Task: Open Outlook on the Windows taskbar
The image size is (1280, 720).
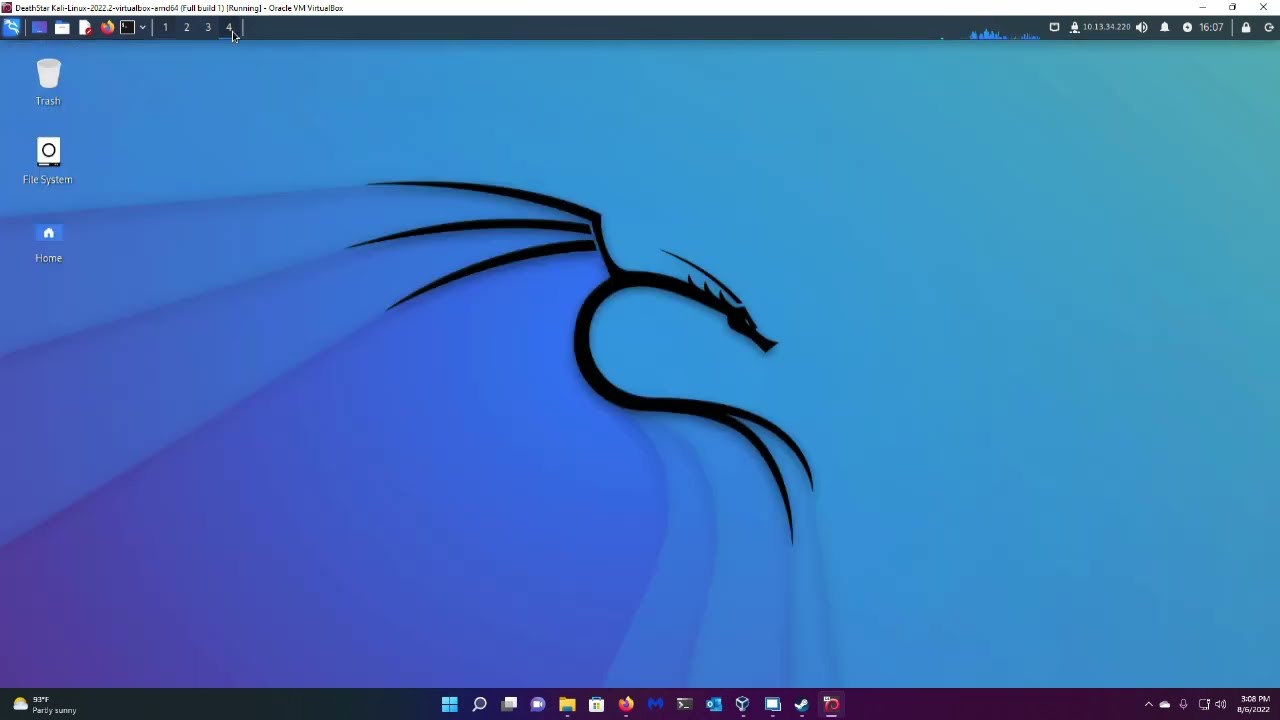Action: click(714, 705)
